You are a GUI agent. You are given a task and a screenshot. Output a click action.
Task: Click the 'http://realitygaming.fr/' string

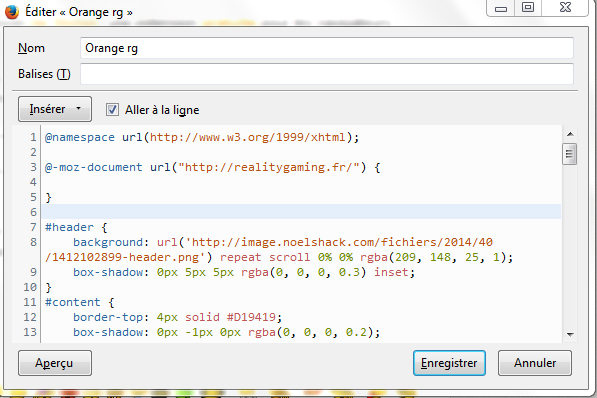click(268, 167)
